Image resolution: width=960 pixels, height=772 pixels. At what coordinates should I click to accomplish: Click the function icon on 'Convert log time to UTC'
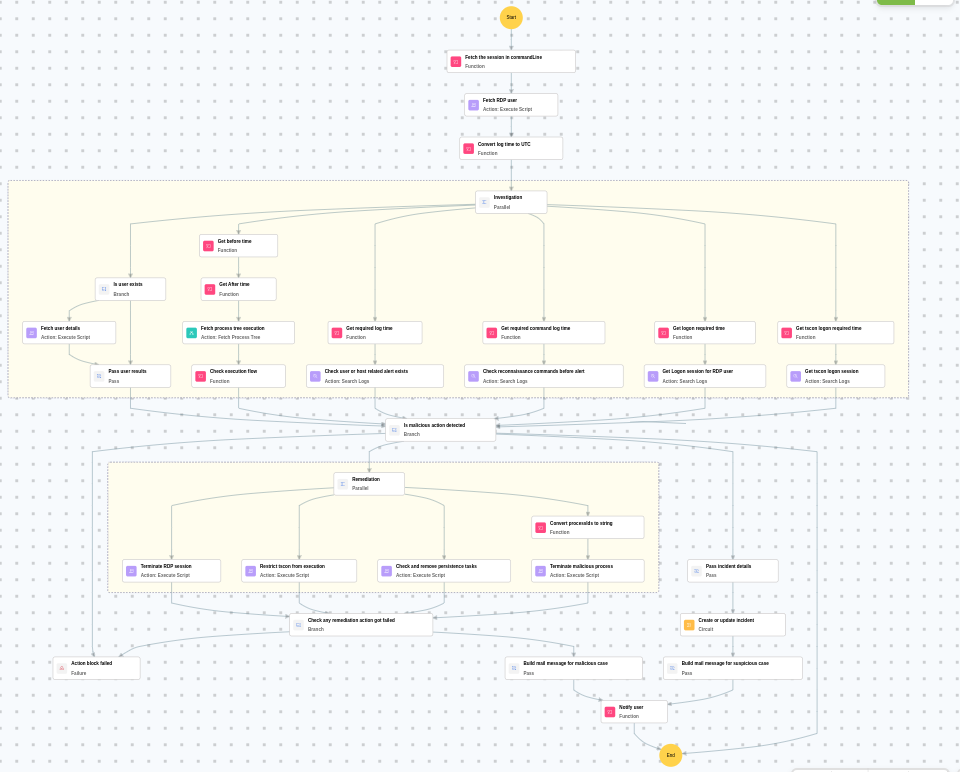pos(468,149)
